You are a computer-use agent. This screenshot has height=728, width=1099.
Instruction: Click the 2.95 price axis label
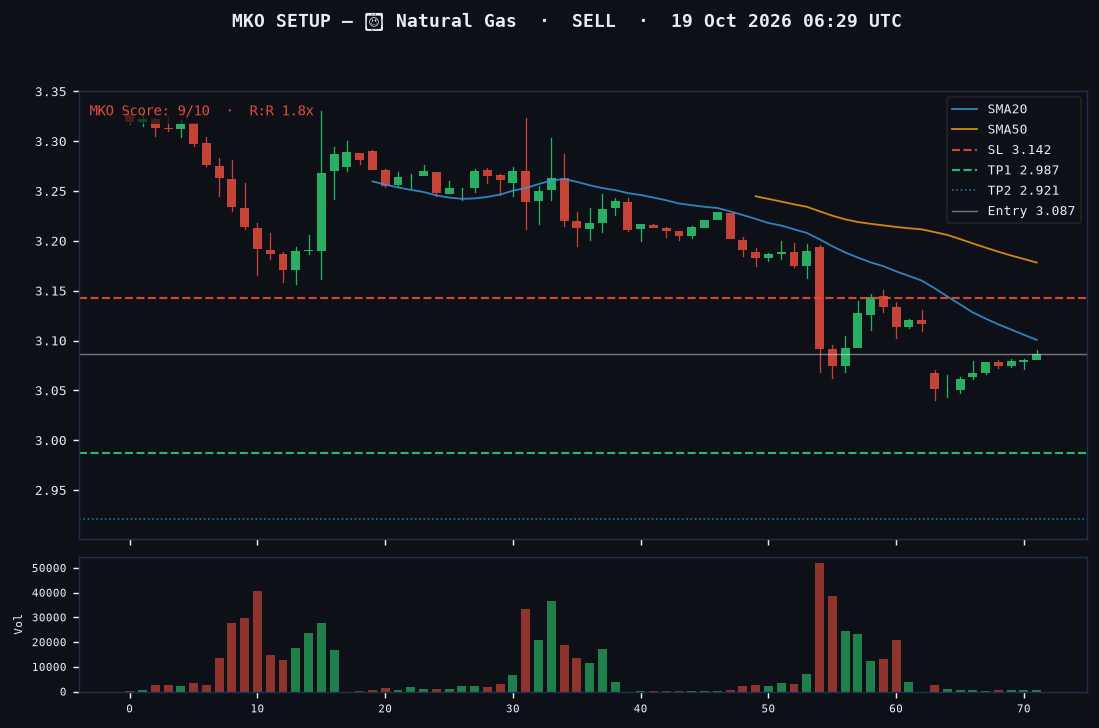coord(50,490)
